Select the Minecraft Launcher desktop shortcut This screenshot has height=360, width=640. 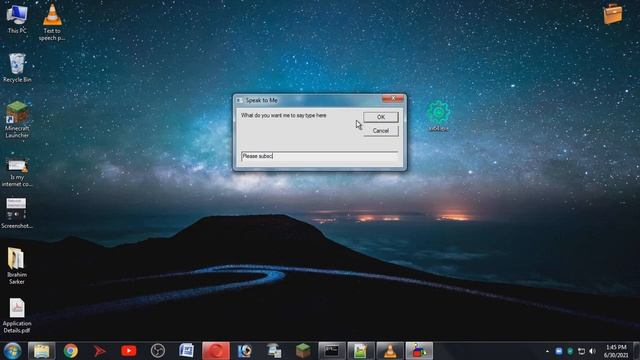(17, 120)
